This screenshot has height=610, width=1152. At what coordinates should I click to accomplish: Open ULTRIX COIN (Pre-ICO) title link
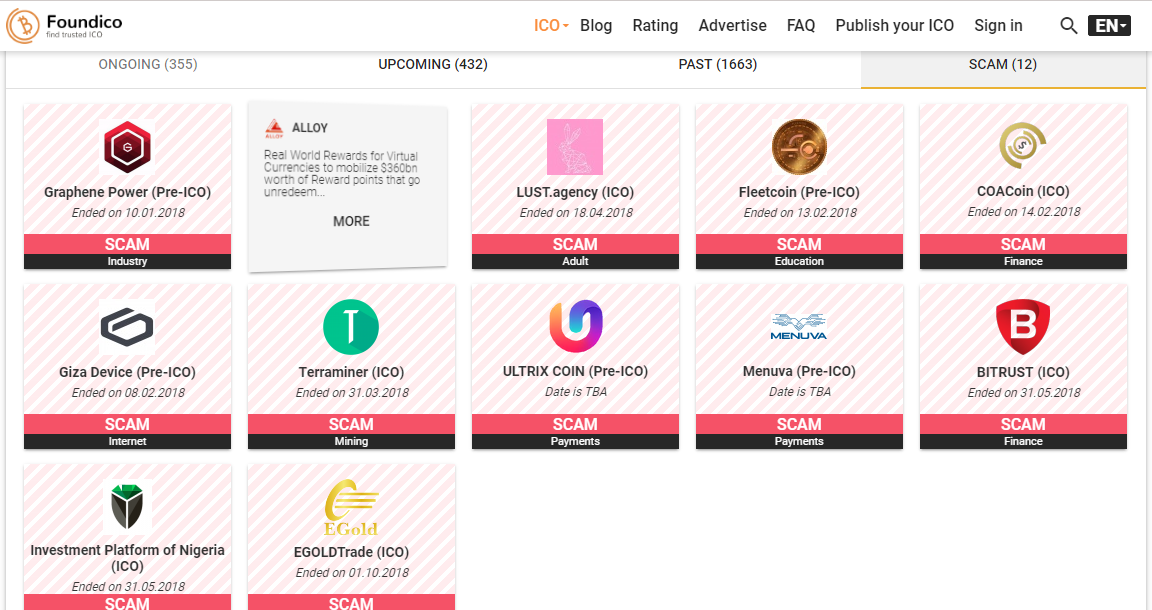click(x=575, y=372)
